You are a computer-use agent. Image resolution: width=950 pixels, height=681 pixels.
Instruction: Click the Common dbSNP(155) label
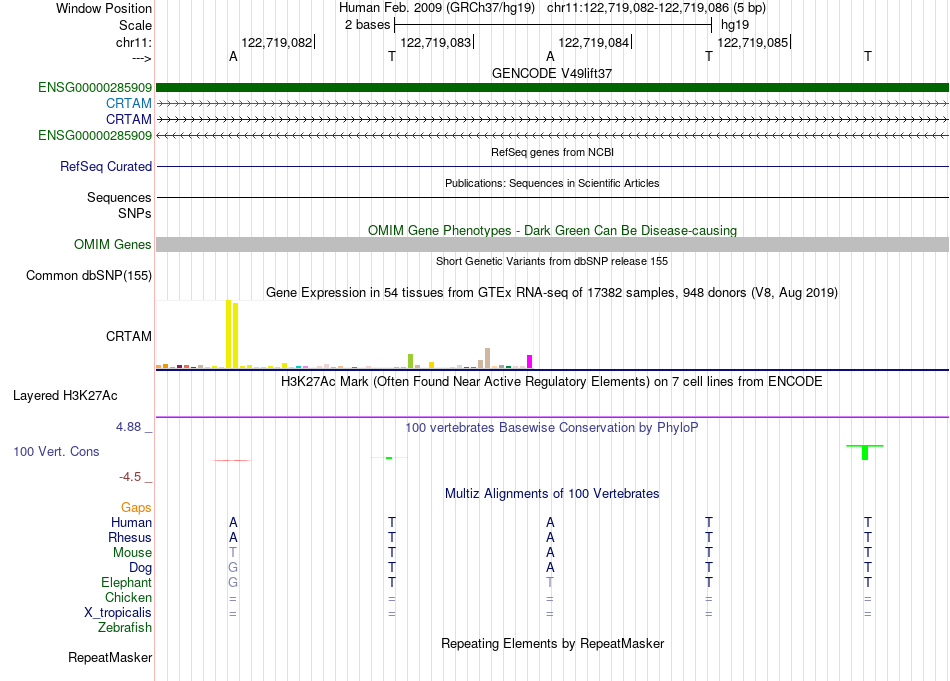[x=88, y=275]
